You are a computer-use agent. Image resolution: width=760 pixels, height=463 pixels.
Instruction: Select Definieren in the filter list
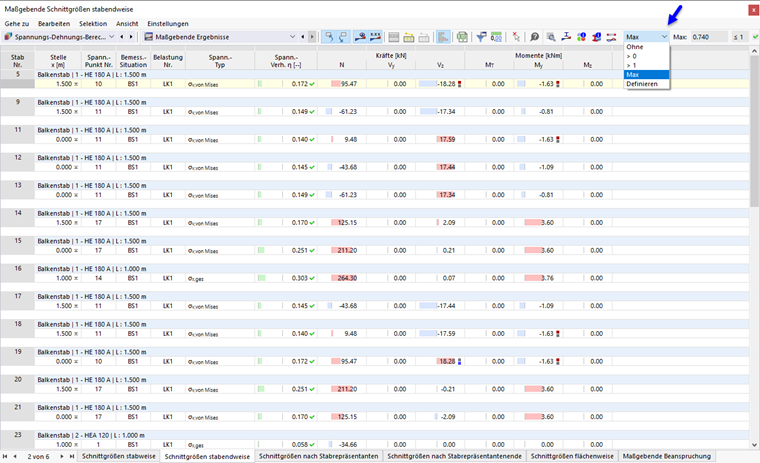coord(647,84)
